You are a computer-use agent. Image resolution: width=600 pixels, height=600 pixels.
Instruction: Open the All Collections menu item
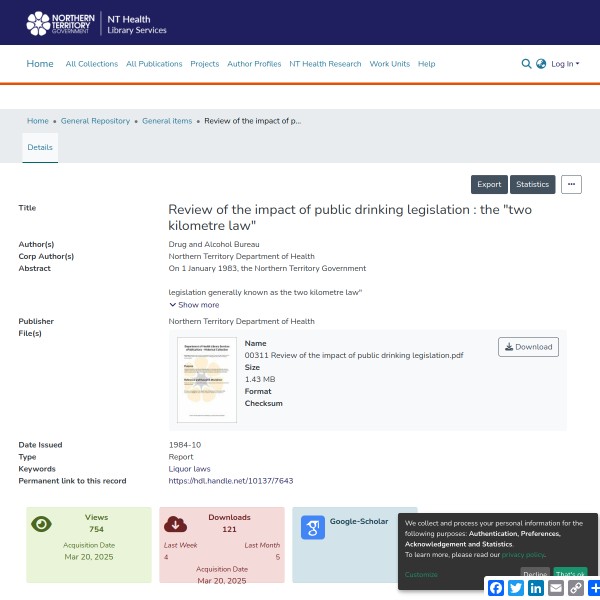tap(91, 64)
